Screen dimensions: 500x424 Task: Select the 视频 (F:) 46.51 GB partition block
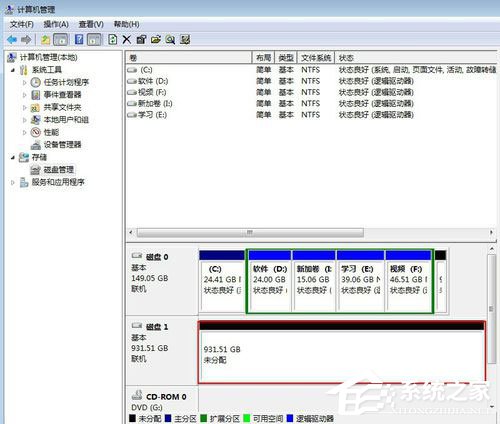click(409, 282)
